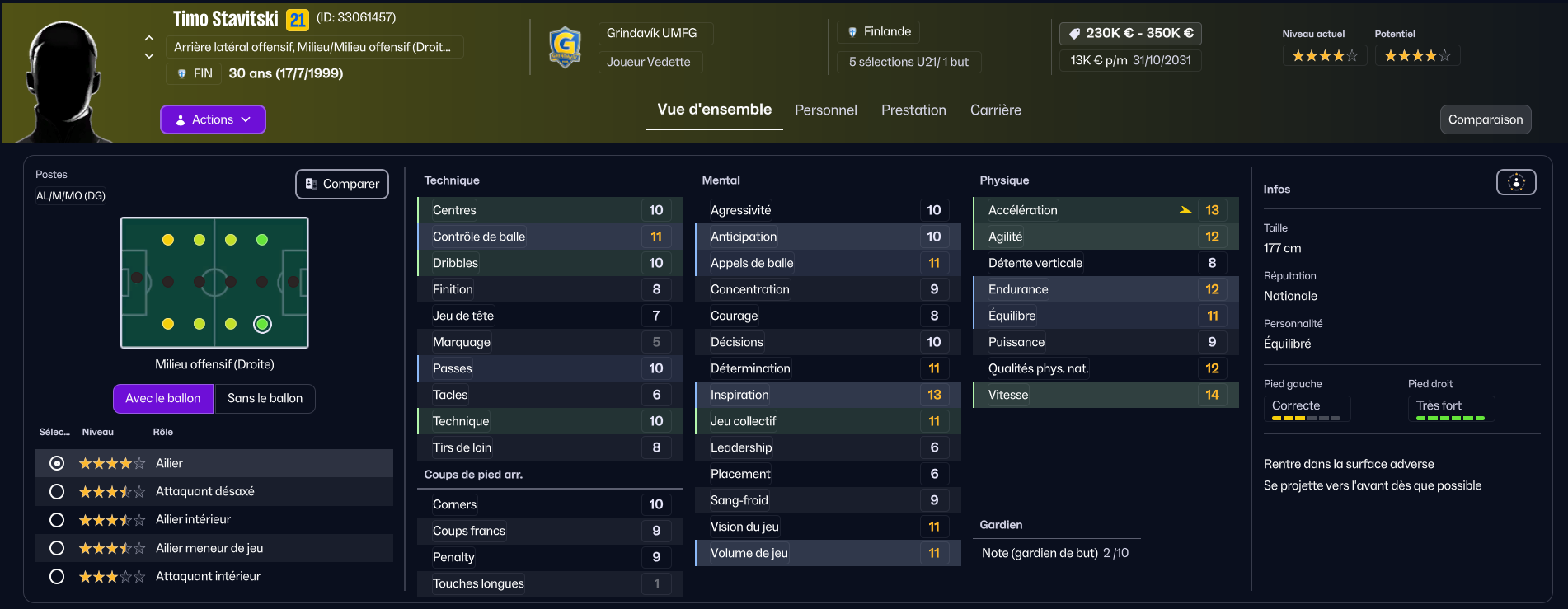Open the player info settings icon

click(x=1516, y=182)
